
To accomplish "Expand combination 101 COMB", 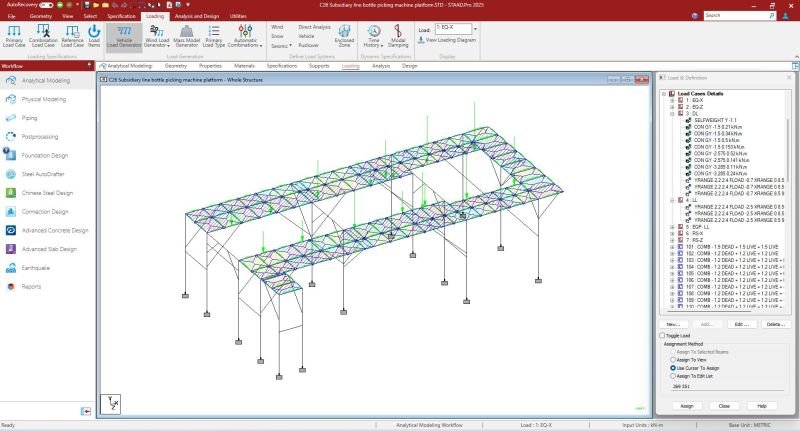I will point(672,247).
